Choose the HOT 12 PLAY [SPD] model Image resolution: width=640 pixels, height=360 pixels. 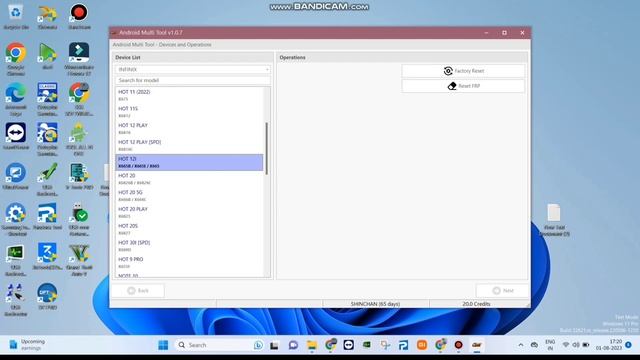pyautogui.click(x=189, y=145)
